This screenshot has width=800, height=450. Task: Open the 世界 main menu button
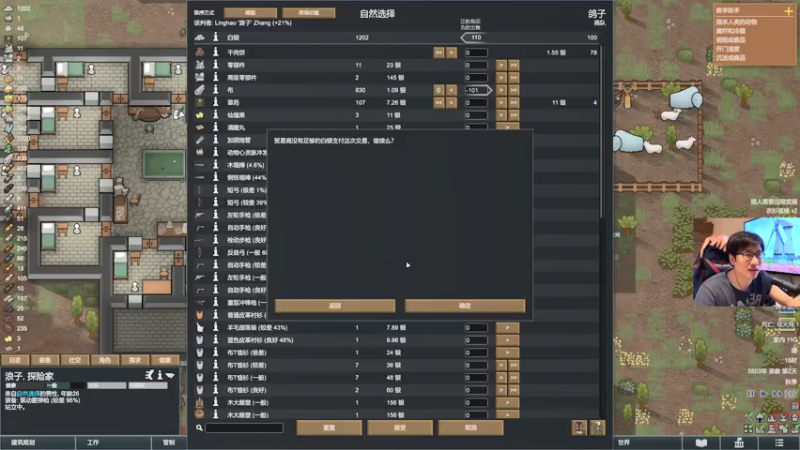point(647,442)
